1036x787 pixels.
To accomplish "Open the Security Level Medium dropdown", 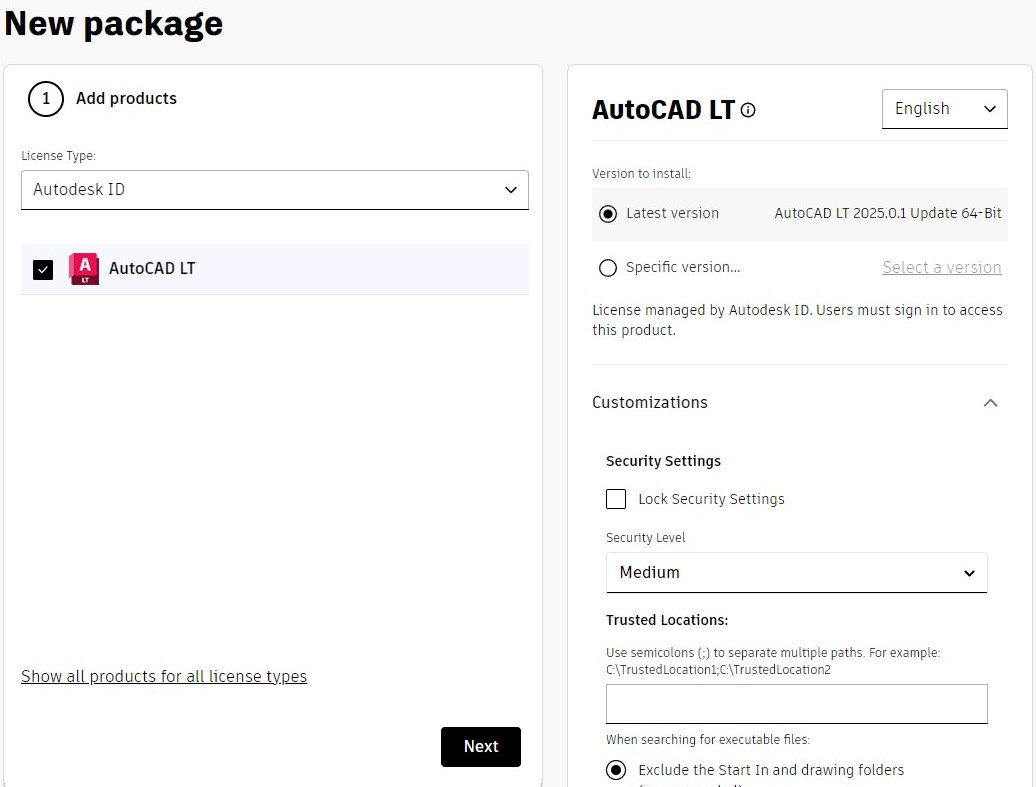I will coord(796,573).
